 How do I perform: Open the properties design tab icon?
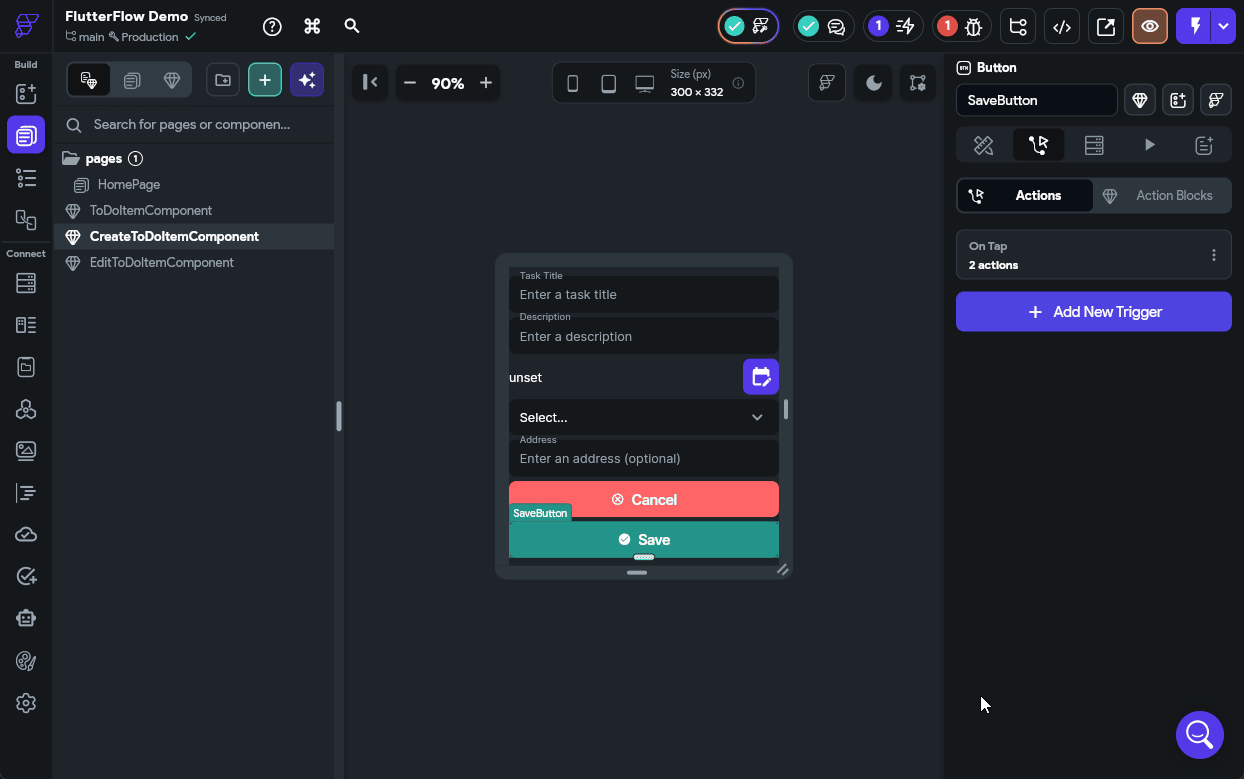[x=983, y=145]
